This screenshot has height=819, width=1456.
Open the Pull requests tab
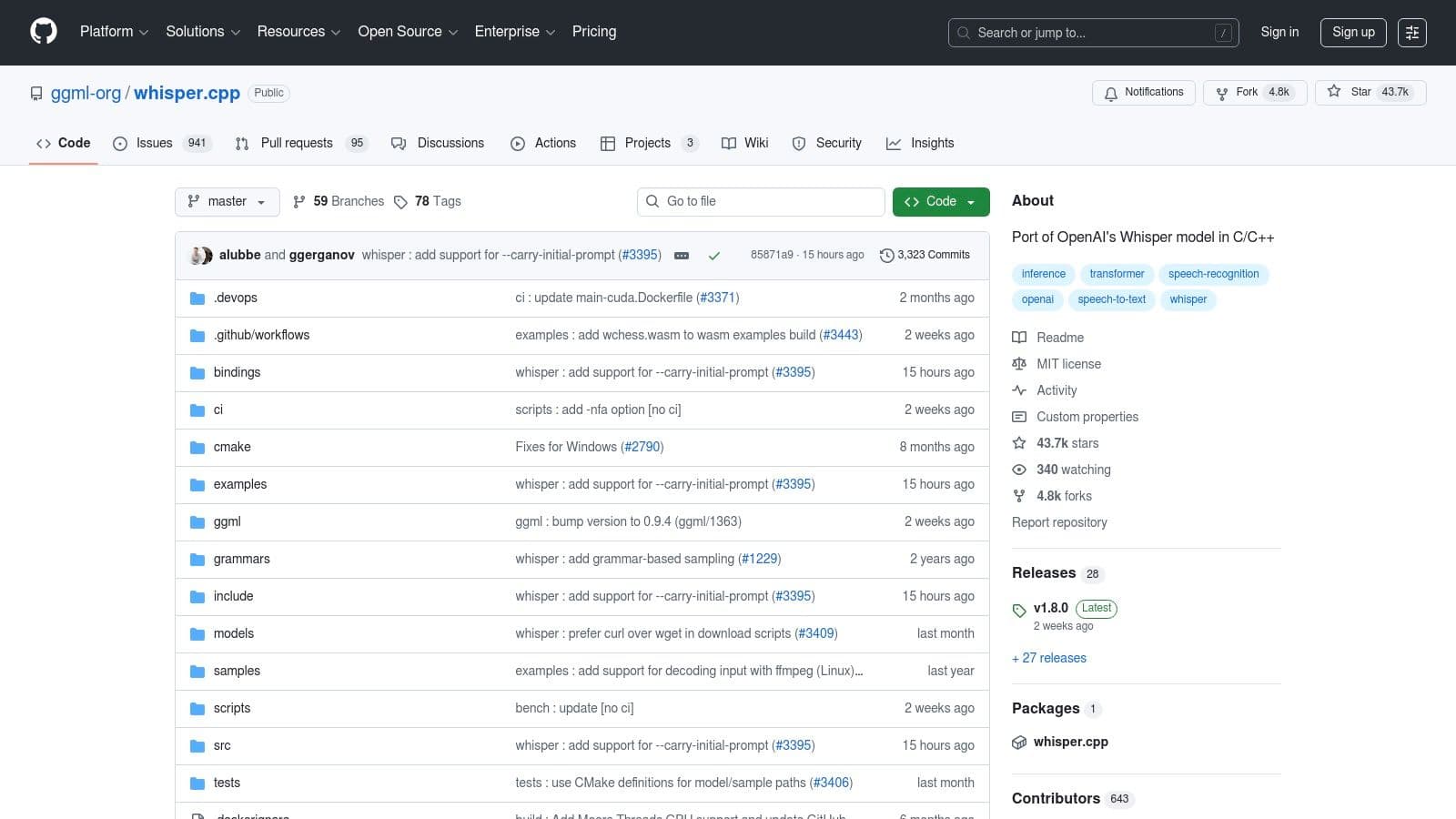point(299,144)
